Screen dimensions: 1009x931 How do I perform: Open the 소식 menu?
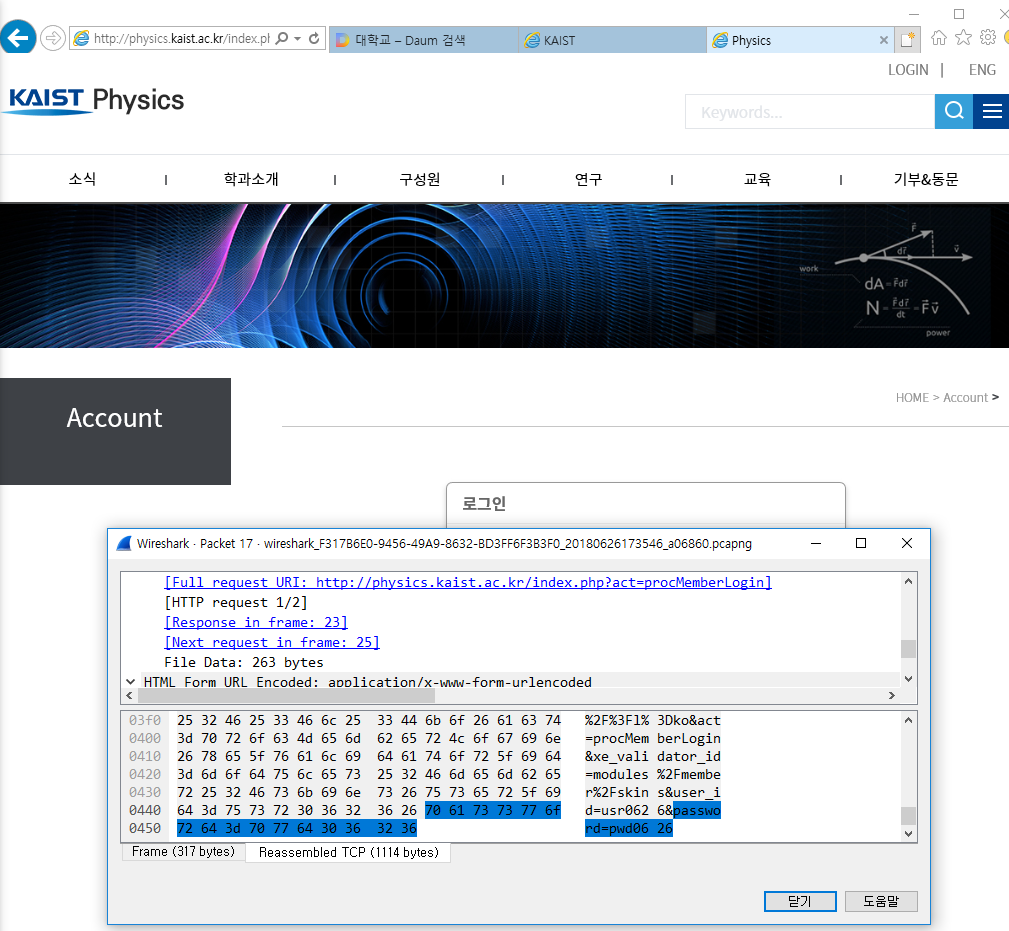coord(82,180)
